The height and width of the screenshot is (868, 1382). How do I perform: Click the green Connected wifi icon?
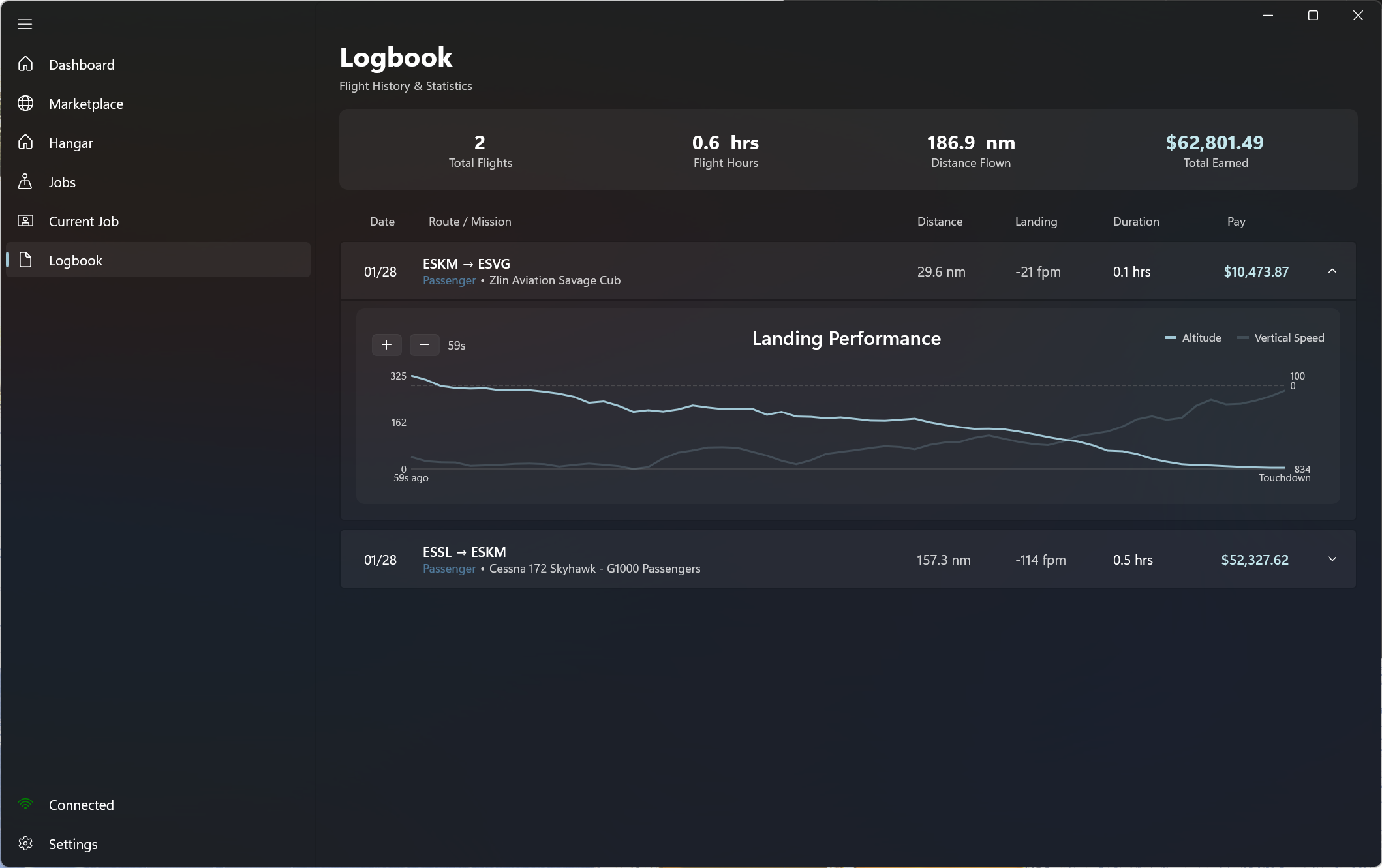tap(25, 804)
